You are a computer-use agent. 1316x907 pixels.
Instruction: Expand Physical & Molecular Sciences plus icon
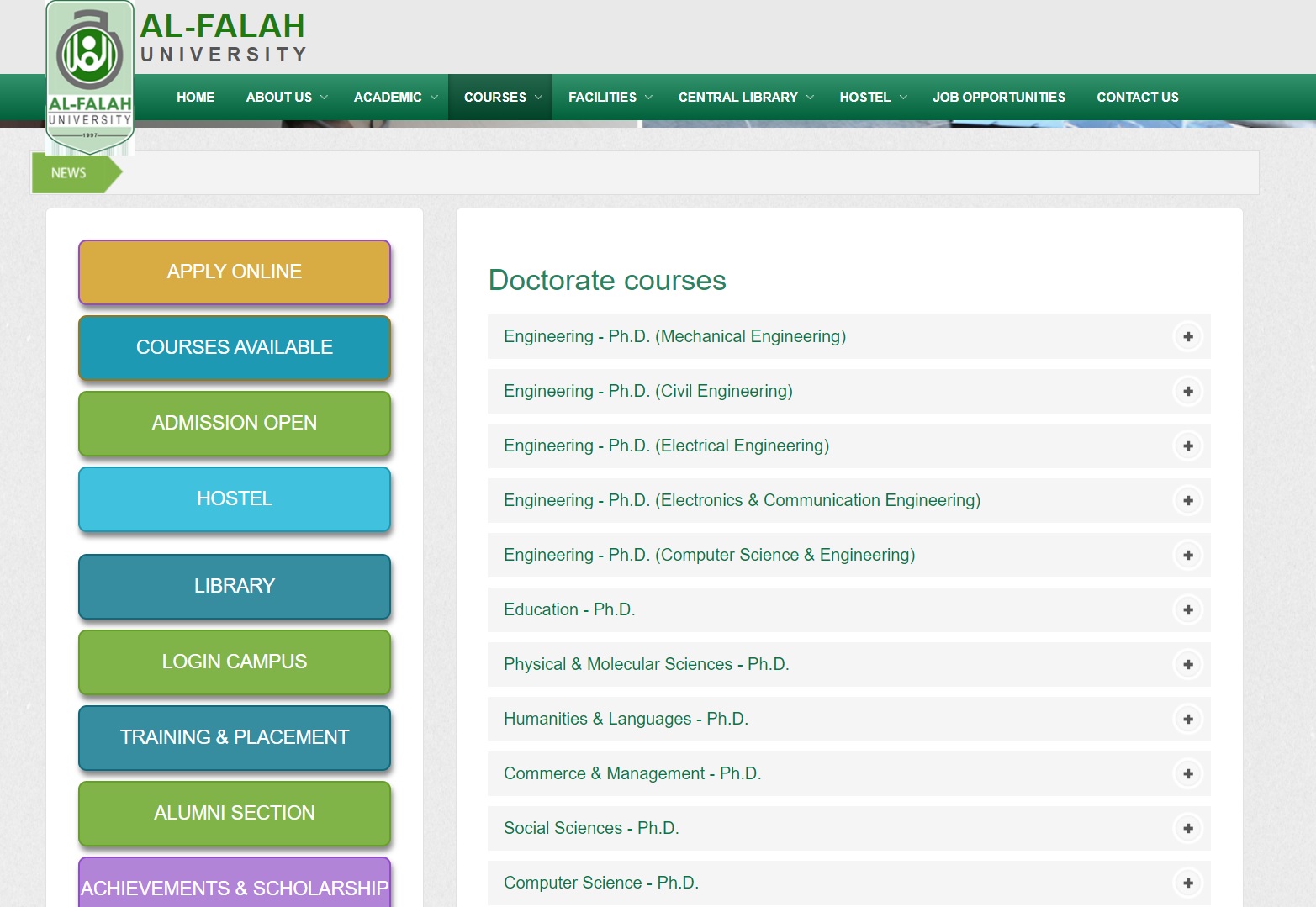pyautogui.click(x=1188, y=665)
